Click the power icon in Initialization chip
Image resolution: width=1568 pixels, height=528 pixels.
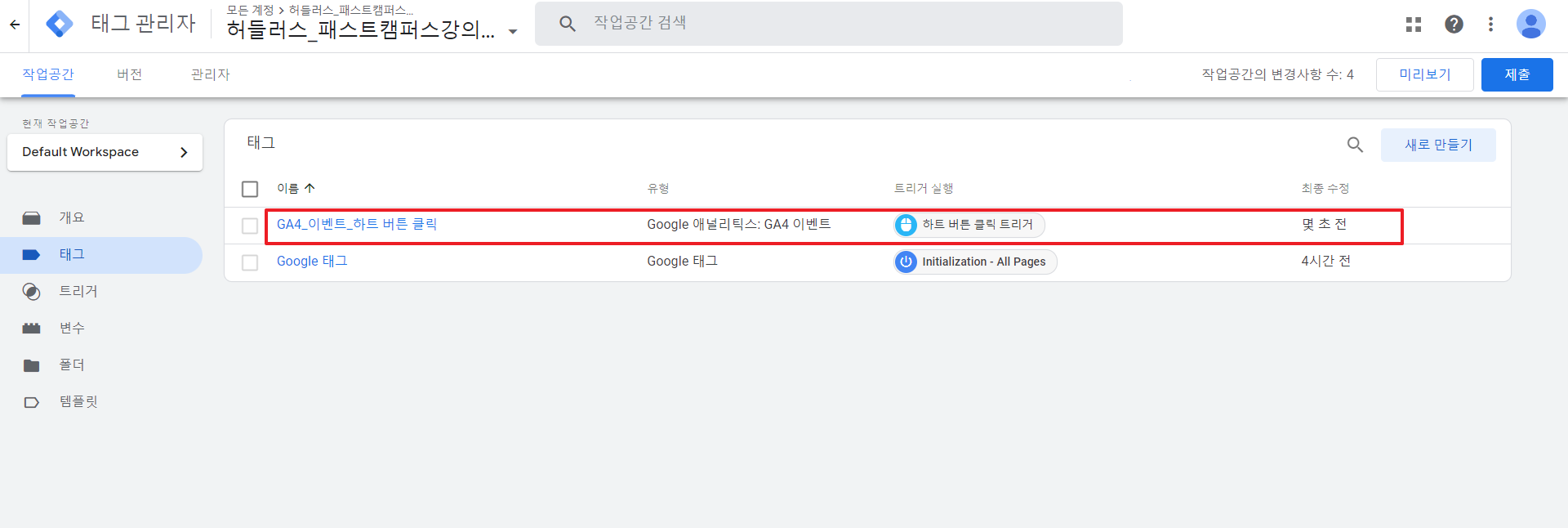tap(906, 262)
